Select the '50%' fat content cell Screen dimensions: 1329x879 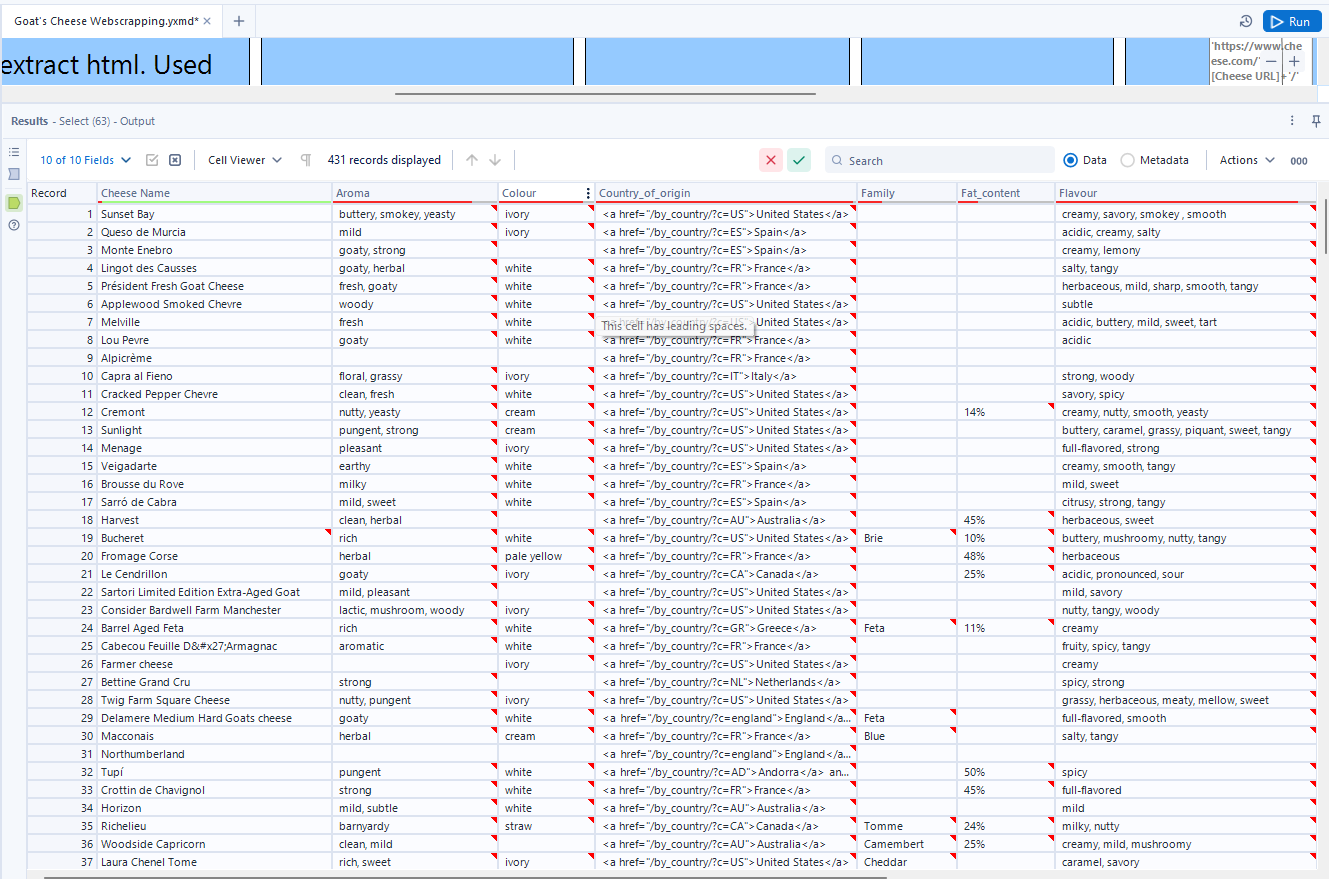pos(1006,772)
